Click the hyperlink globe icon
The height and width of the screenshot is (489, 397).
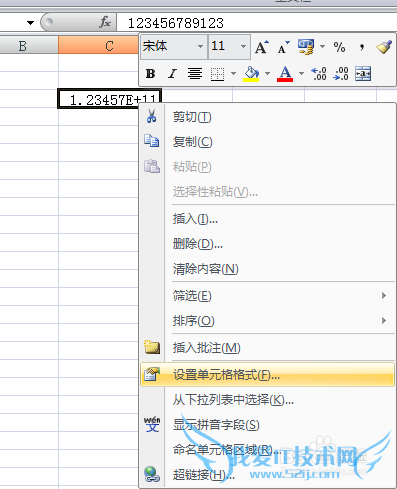point(152,474)
